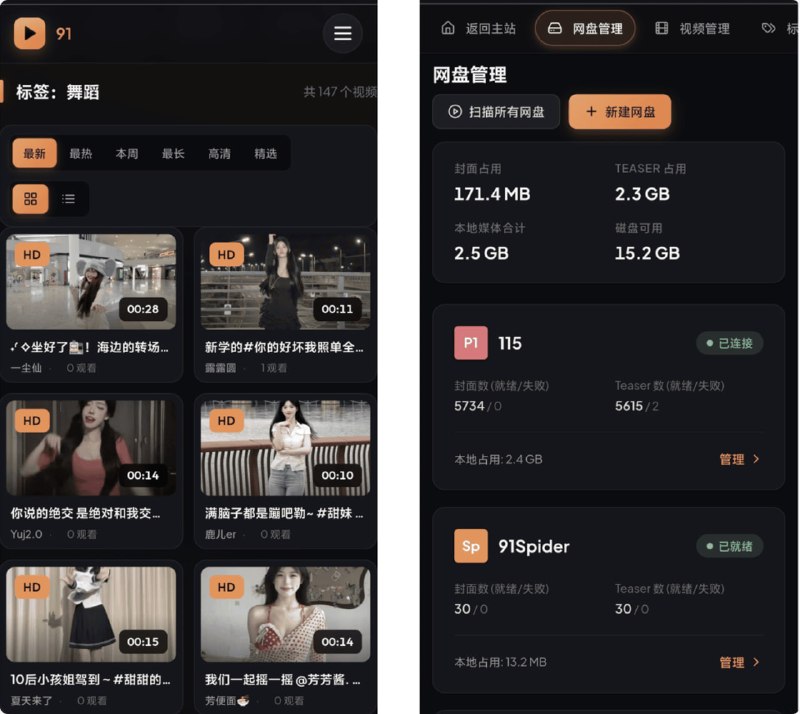This screenshot has width=800, height=714.
Task: Open 管理 for the 115 drive
Action: pyautogui.click(x=739, y=459)
